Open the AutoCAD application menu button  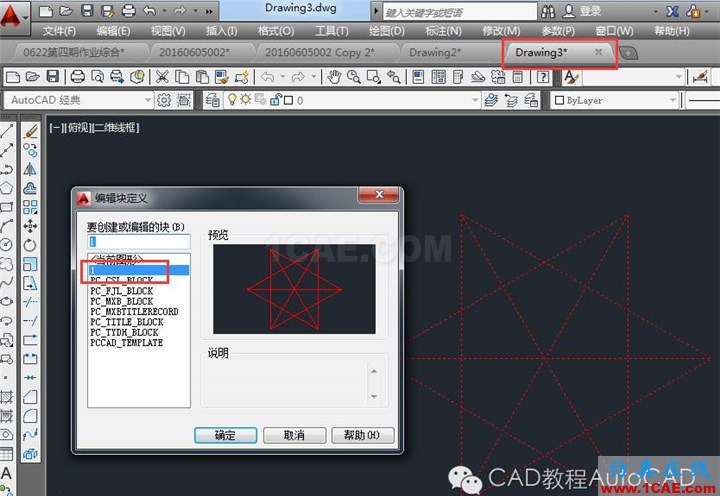[x=14, y=17]
